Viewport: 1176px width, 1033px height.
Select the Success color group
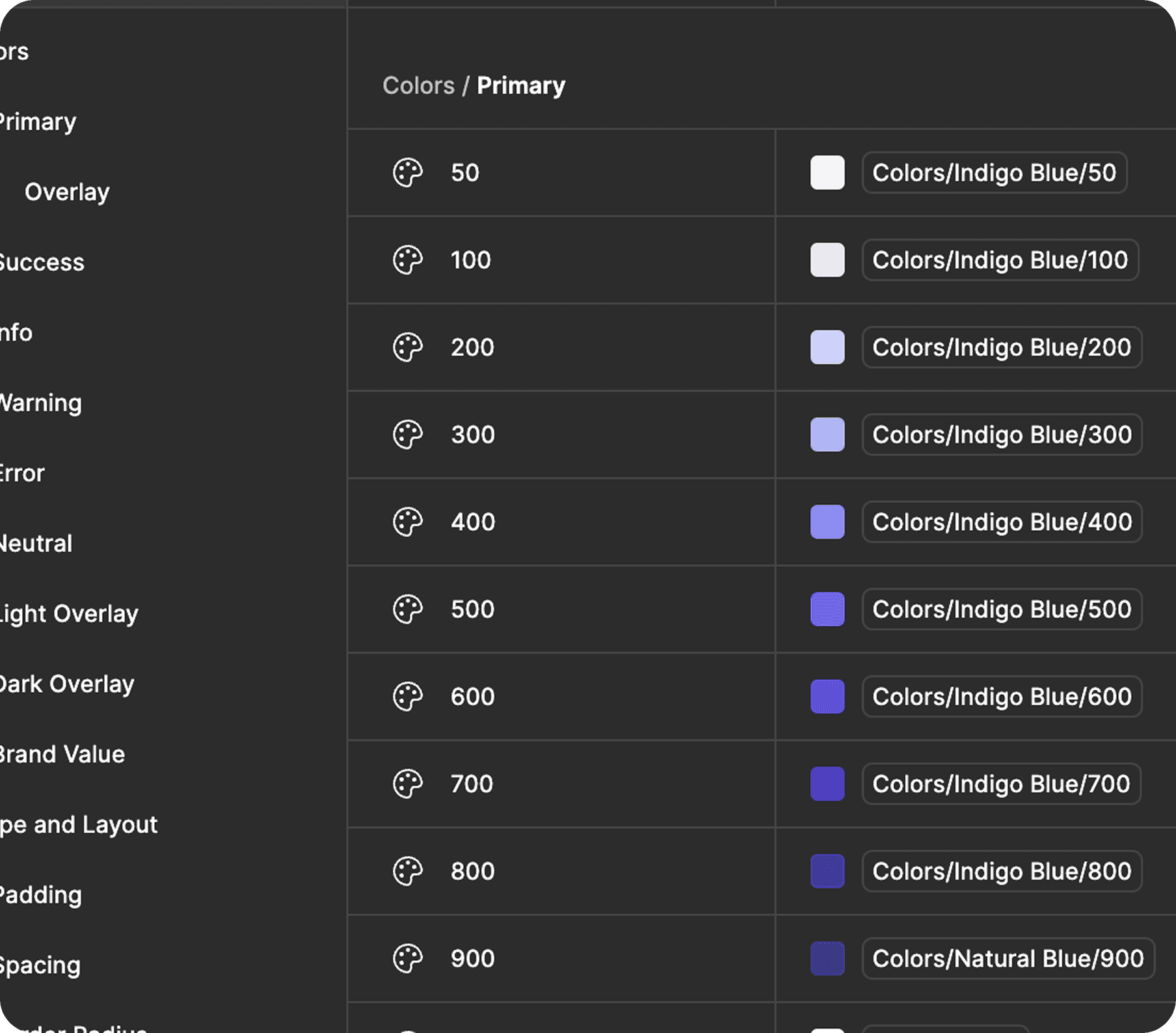(41, 263)
